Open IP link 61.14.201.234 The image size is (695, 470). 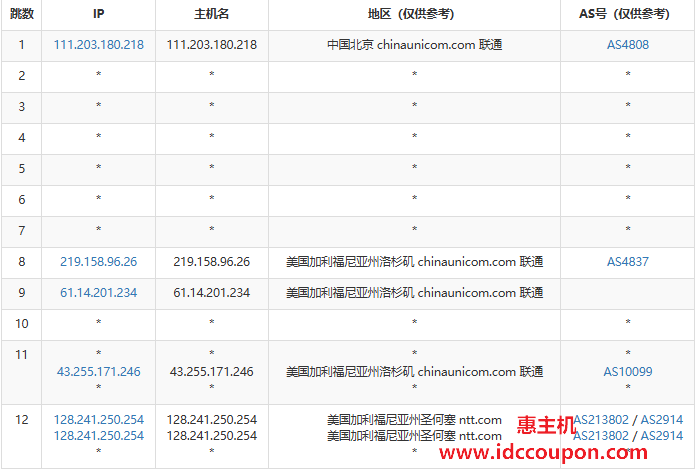click(98, 293)
